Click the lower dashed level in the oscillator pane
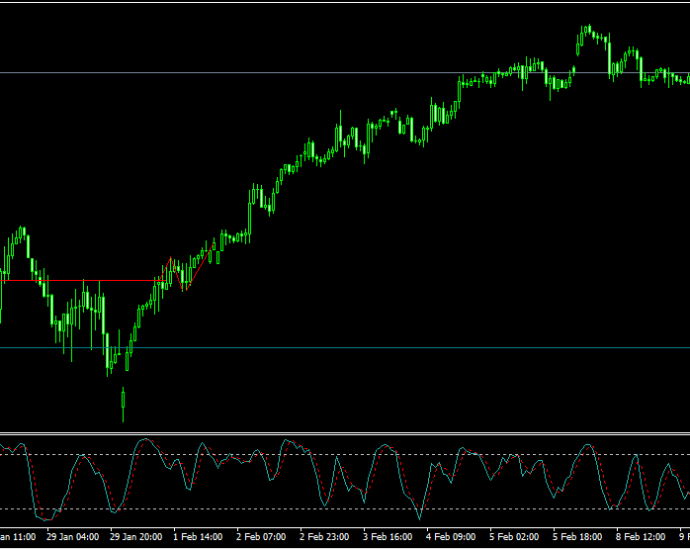690x550 pixels. point(345,509)
